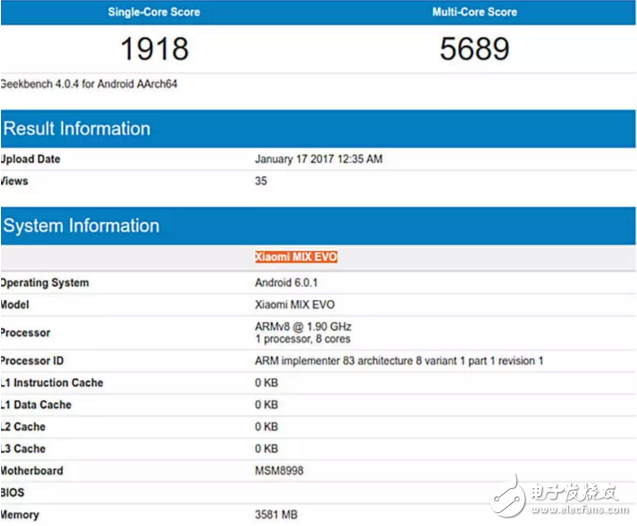Click the Single-Core Score column header
Image resolution: width=637 pixels, height=526 pixels.
[x=154, y=12]
